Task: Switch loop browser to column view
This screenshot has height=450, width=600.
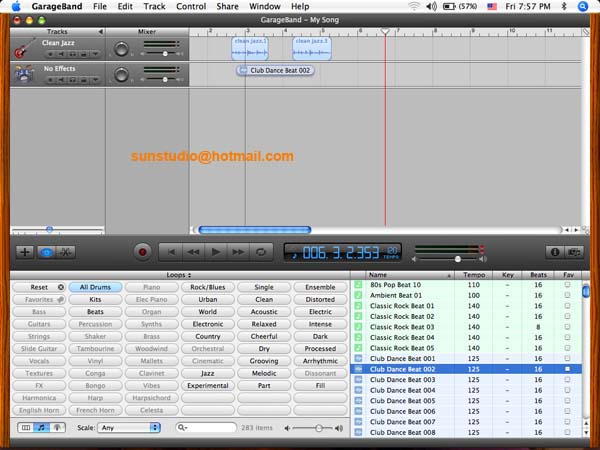Action: (26, 428)
